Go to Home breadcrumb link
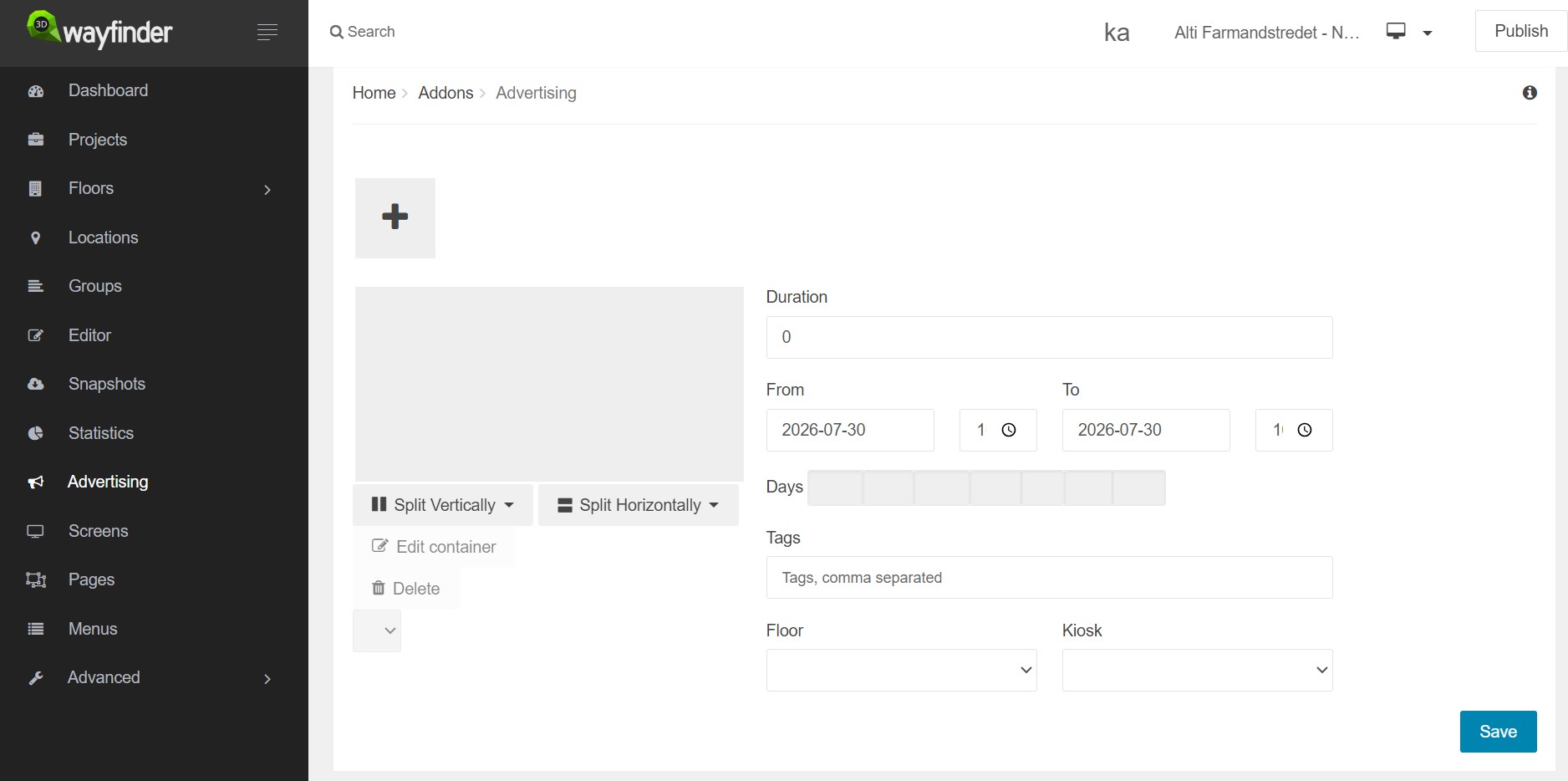 374,93
